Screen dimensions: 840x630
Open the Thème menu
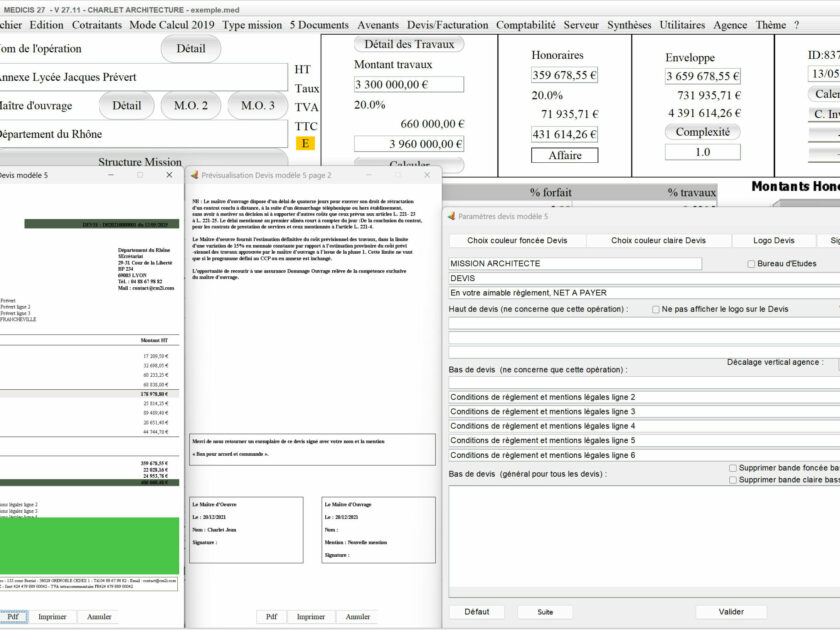click(770, 25)
